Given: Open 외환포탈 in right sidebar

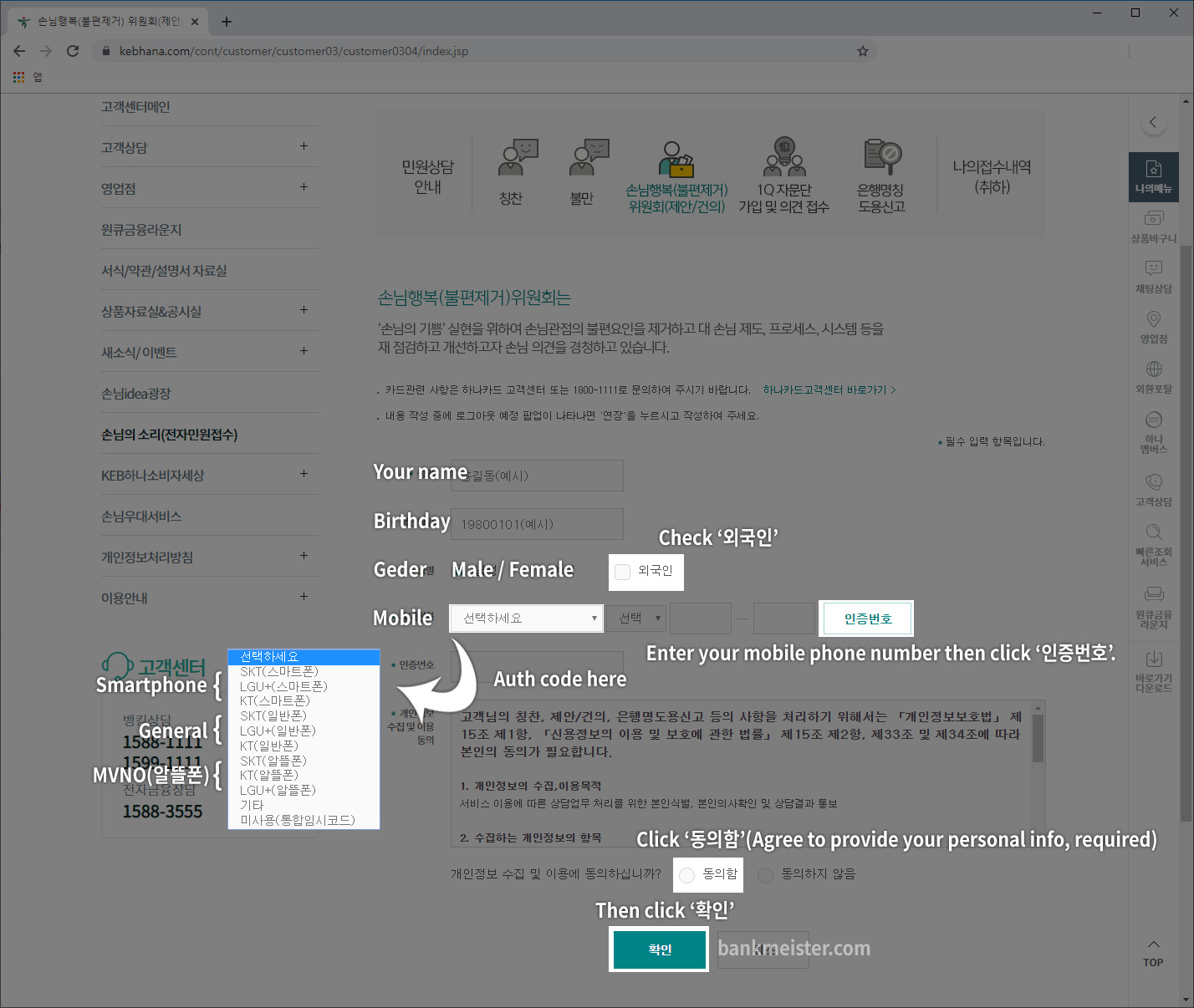Looking at the screenshot, I should click(1153, 377).
